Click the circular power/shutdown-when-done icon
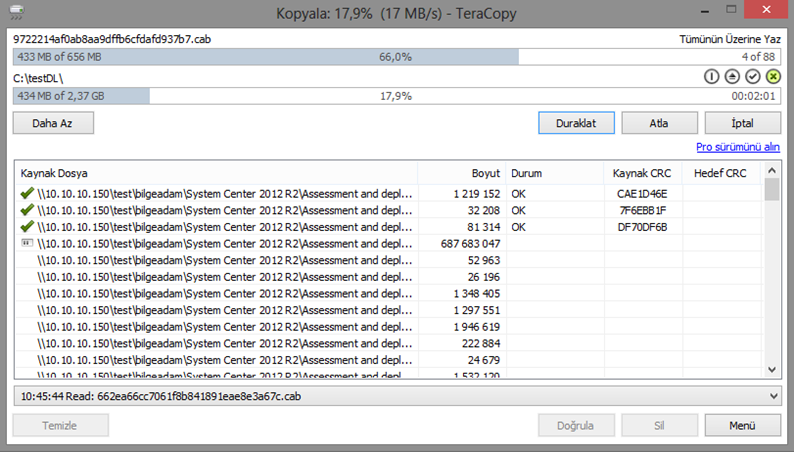The width and height of the screenshot is (794, 452). (711, 76)
